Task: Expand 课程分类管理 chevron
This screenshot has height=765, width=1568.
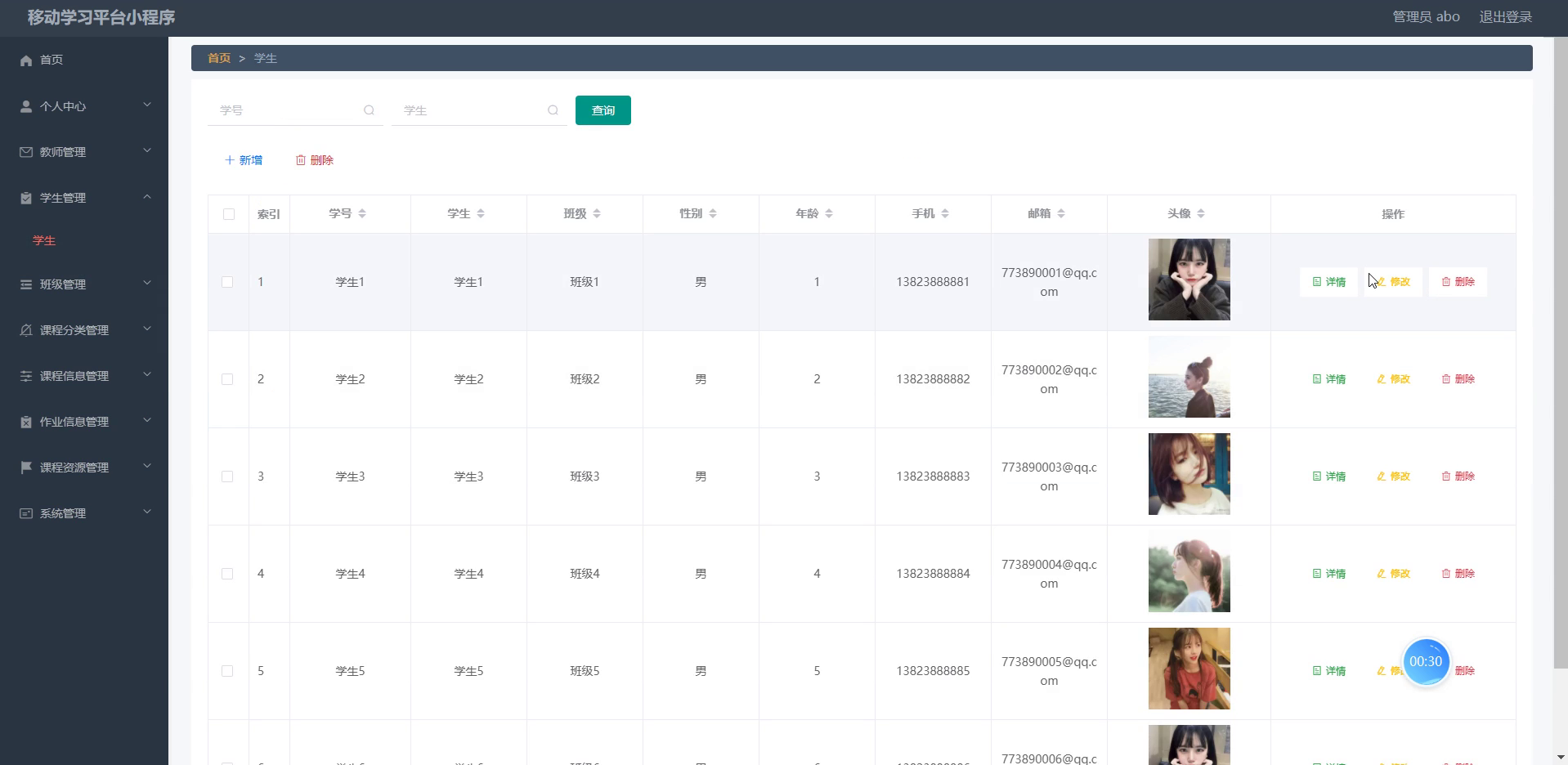Action: point(147,329)
